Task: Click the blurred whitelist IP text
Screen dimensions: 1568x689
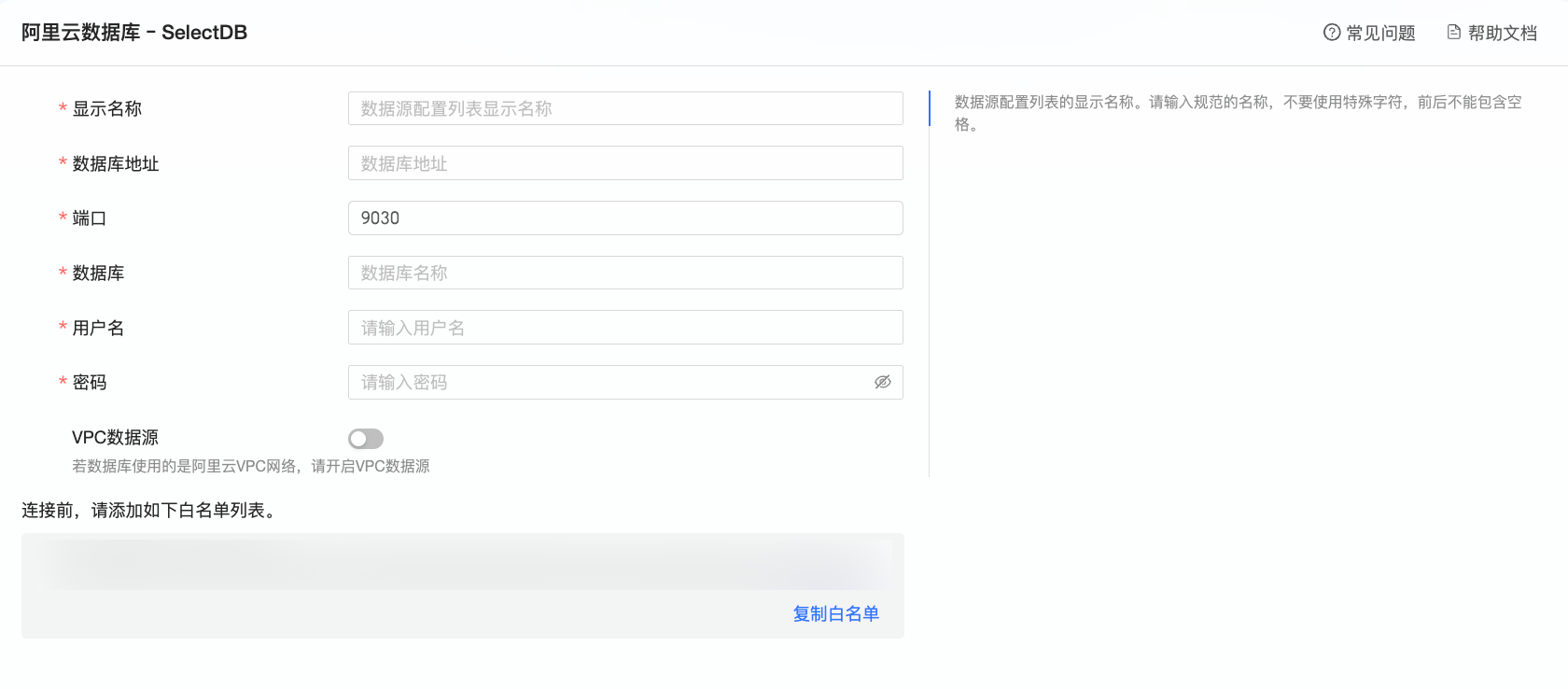Action: point(463,563)
